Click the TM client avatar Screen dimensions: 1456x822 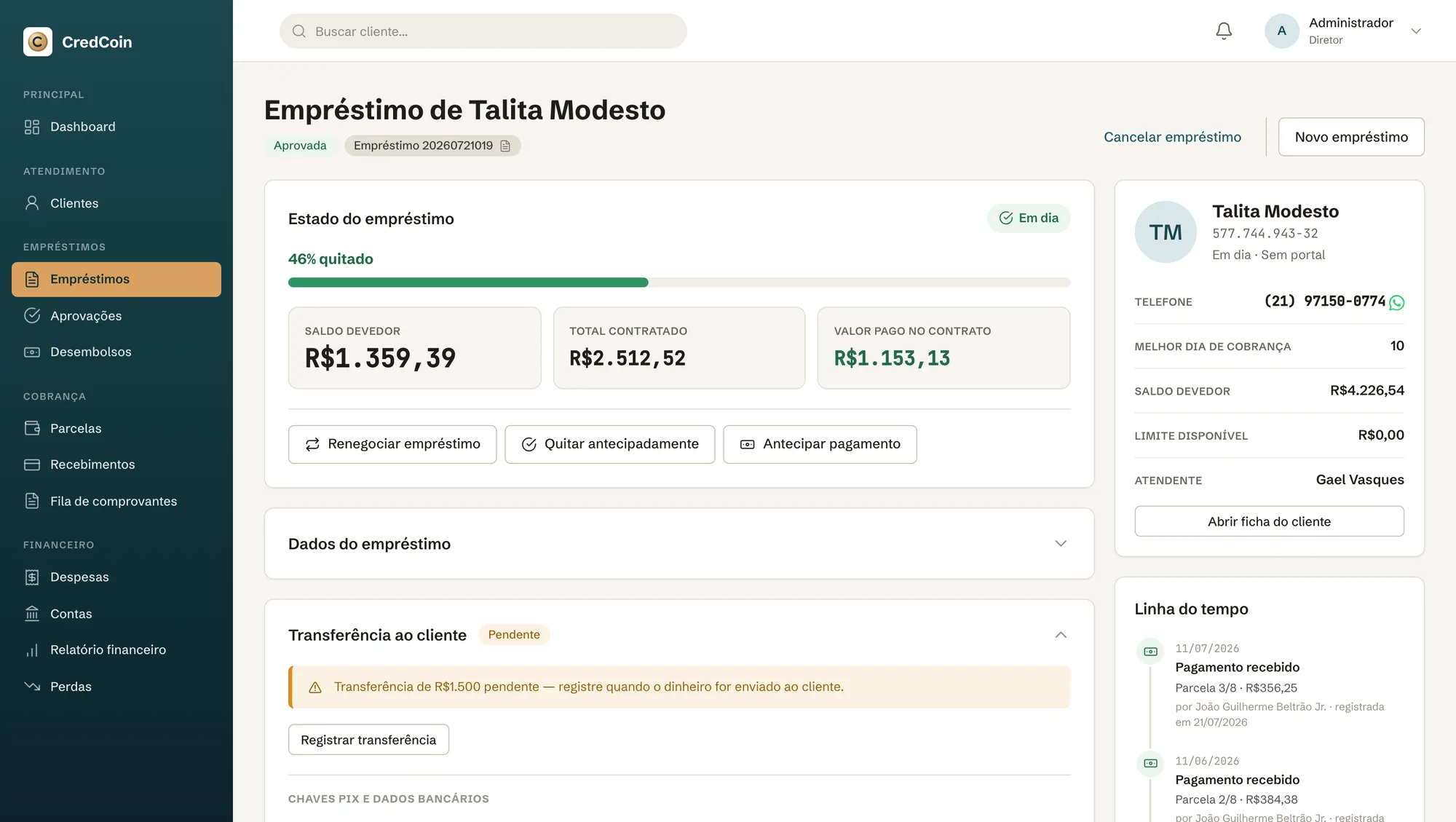(1166, 232)
